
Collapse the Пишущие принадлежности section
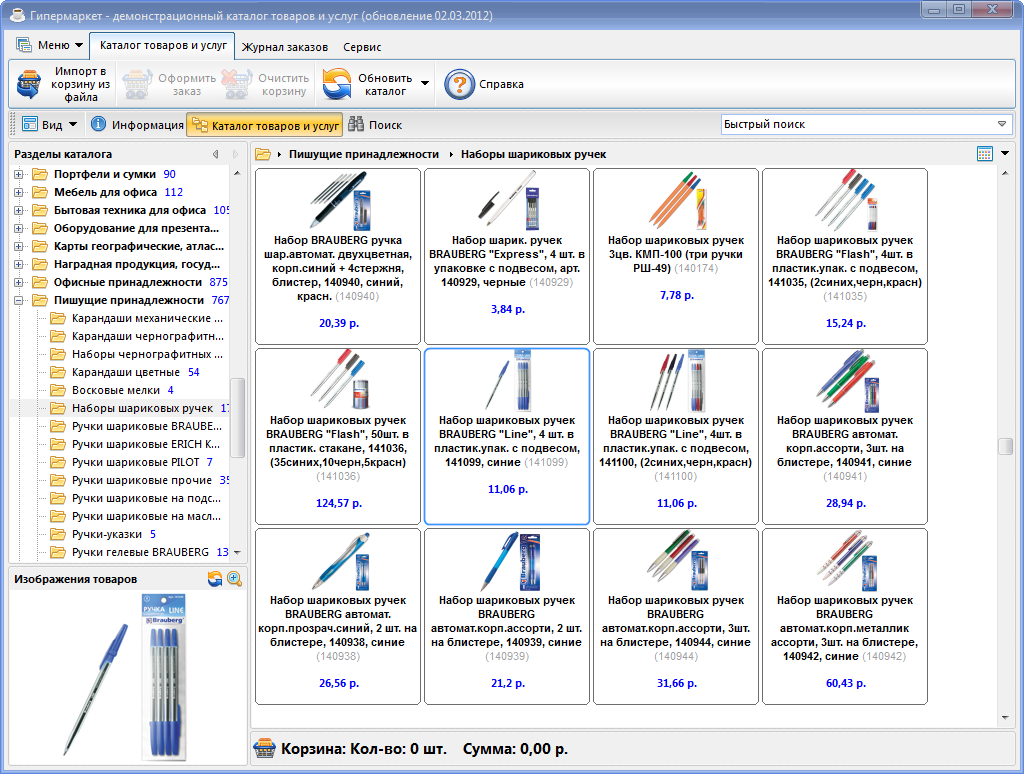(19, 300)
